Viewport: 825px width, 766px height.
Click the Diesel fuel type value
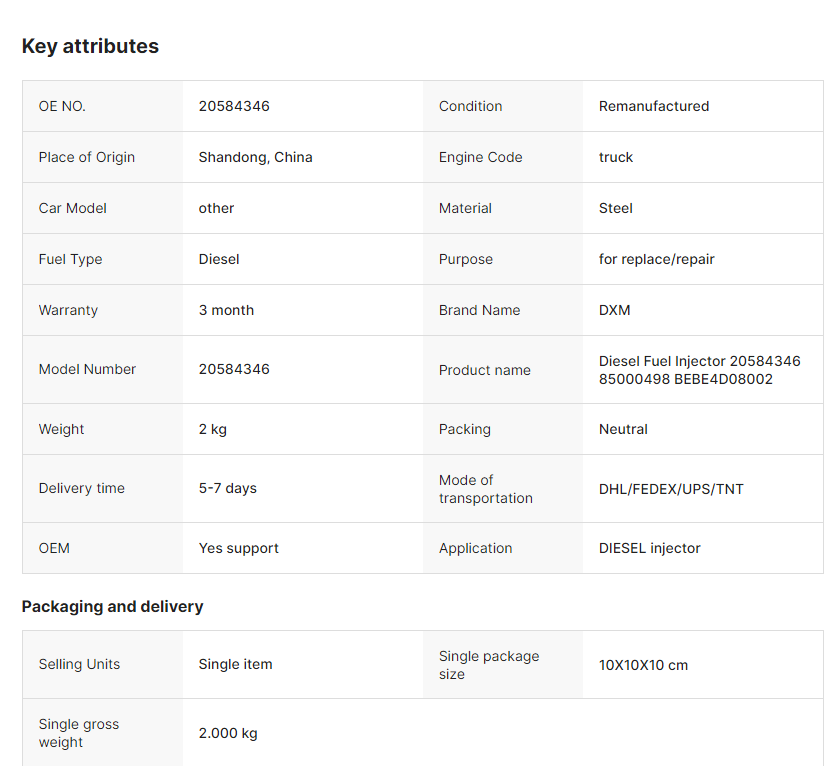pyautogui.click(x=219, y=259)
